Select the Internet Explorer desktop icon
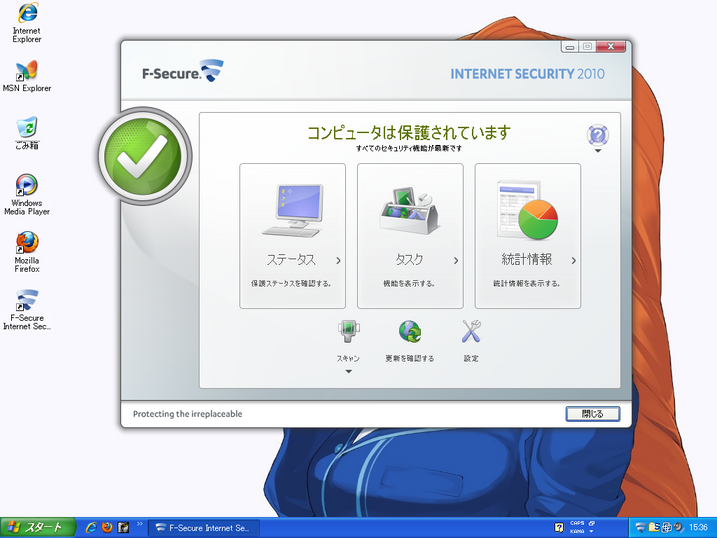 (x=27, y=23)
